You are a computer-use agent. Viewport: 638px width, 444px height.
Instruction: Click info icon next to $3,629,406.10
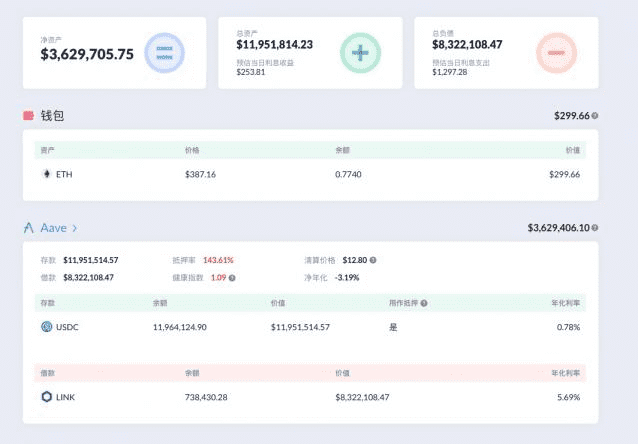(x=594, y=227)
